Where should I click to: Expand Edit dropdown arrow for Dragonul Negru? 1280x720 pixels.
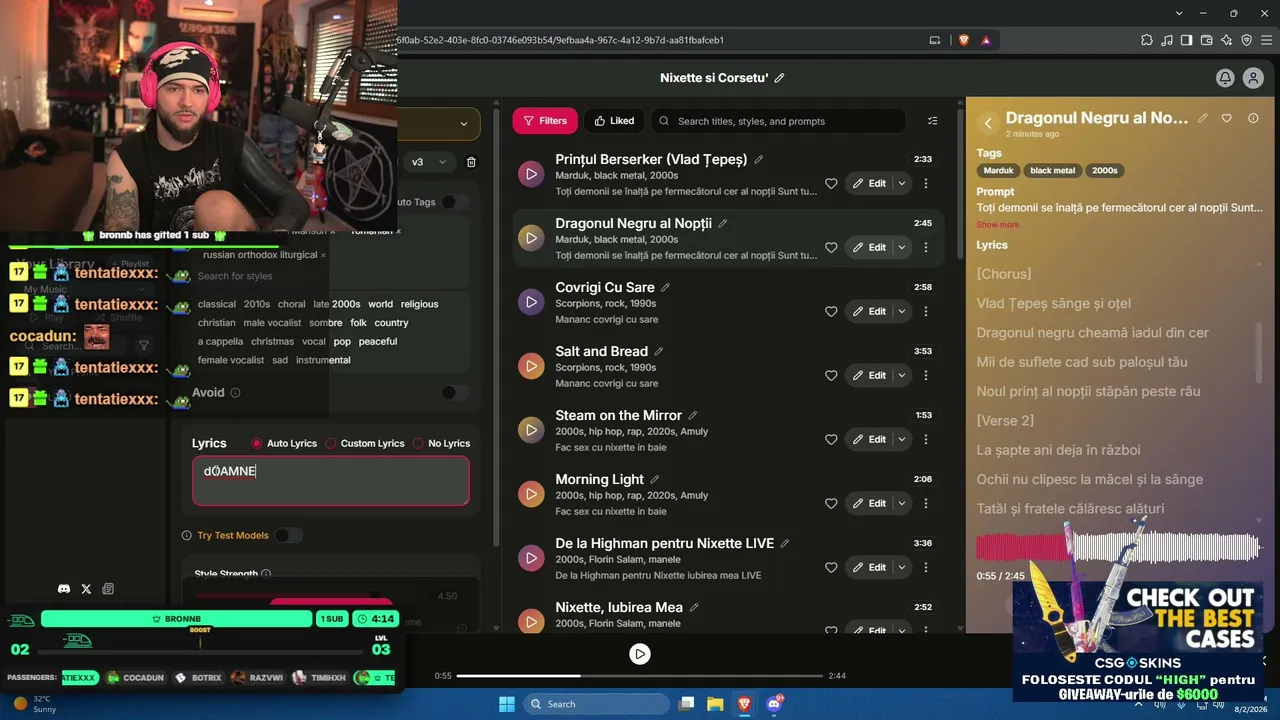(902, 248)
